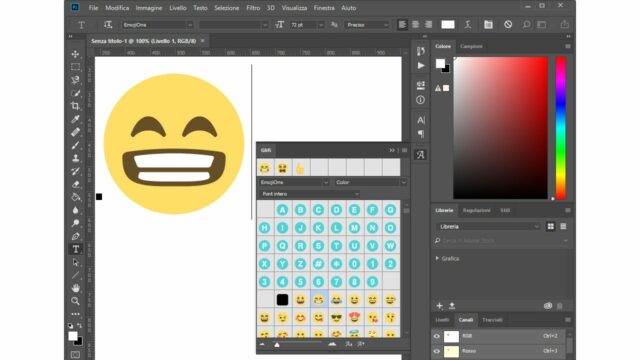Select the Clone Stamp tool

tap(75, 158)
